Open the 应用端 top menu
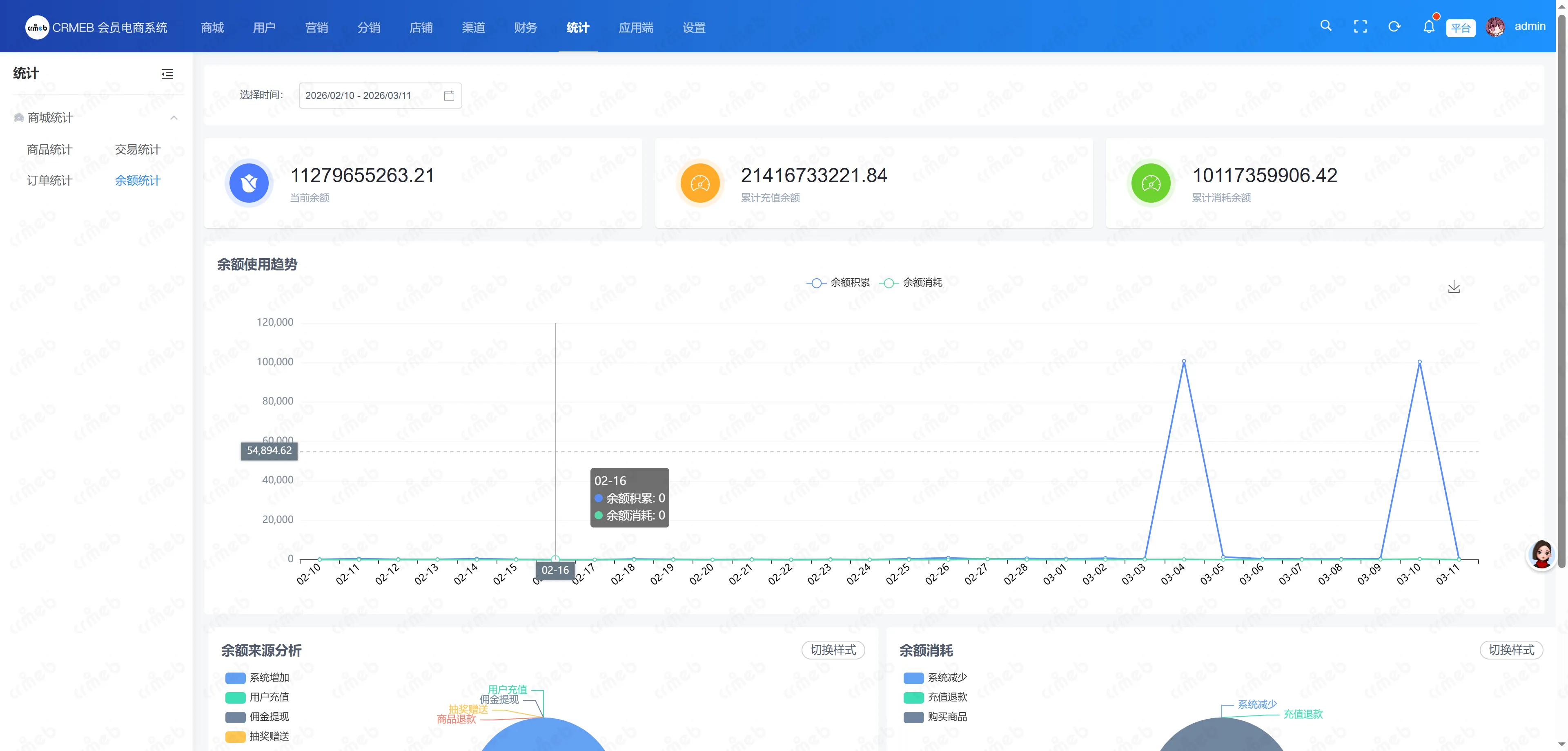Image resolution: width=1568 pixels, height=751 pixels. click(x=636, y=27)
